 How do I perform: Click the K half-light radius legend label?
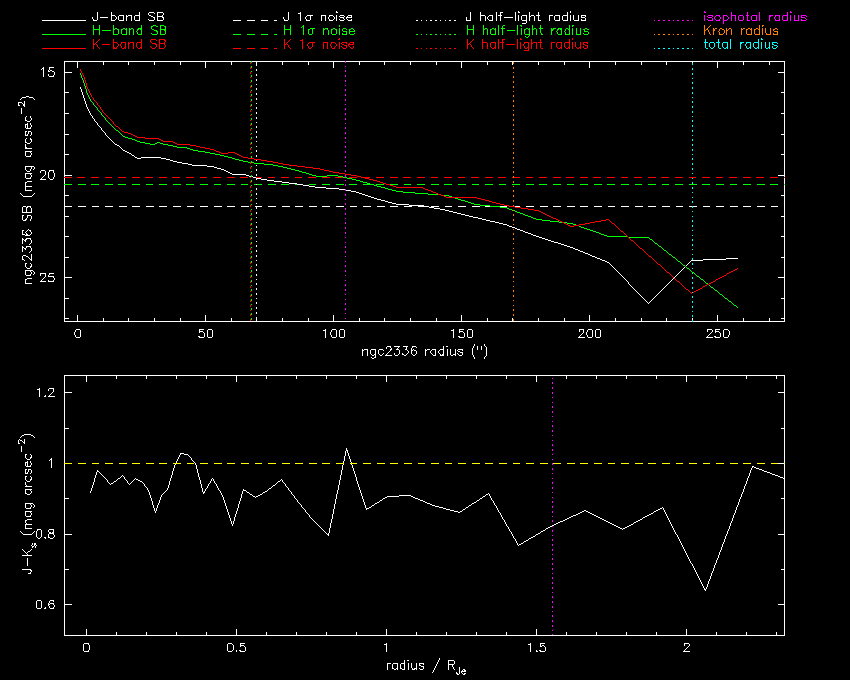coord(527,45)
